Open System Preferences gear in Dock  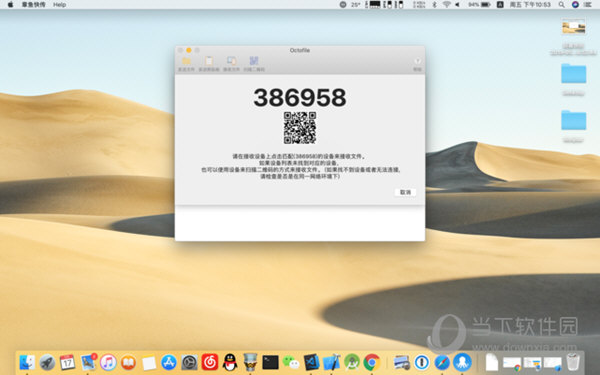pos(189,362)
